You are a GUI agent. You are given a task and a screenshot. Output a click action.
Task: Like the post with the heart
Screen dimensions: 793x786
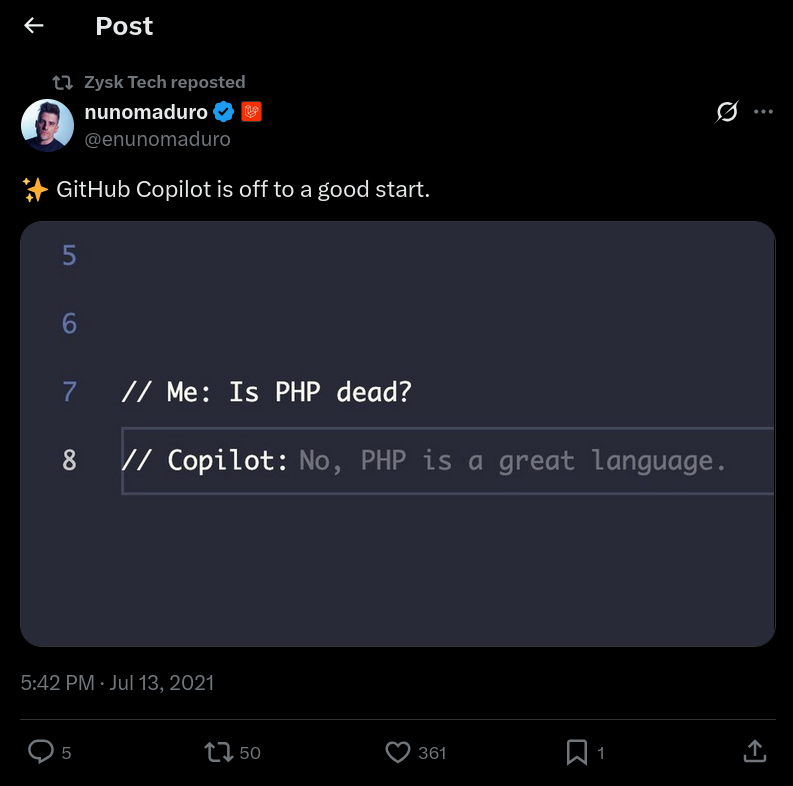coord(398,752)
